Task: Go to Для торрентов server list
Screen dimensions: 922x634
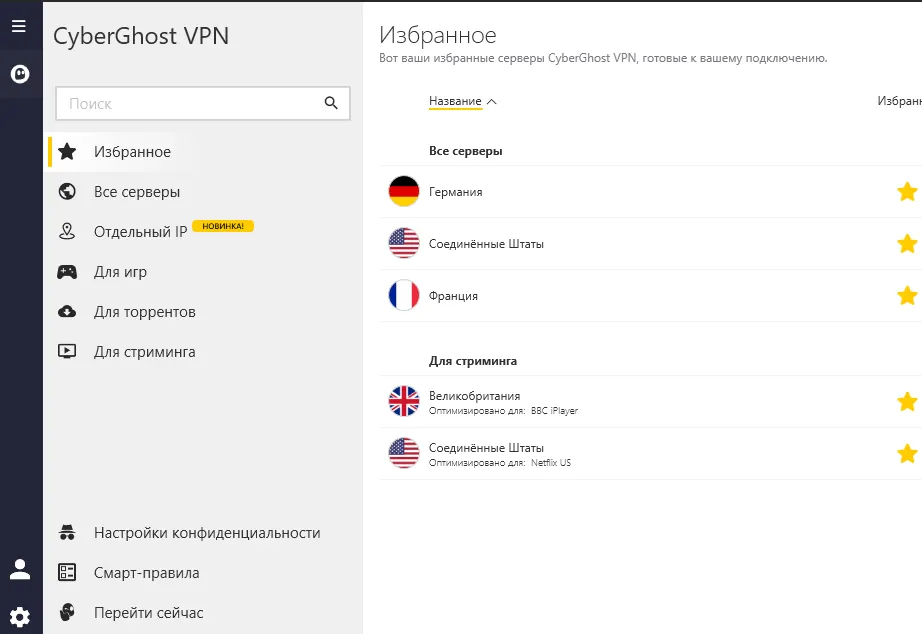Action: pos(144,312)
